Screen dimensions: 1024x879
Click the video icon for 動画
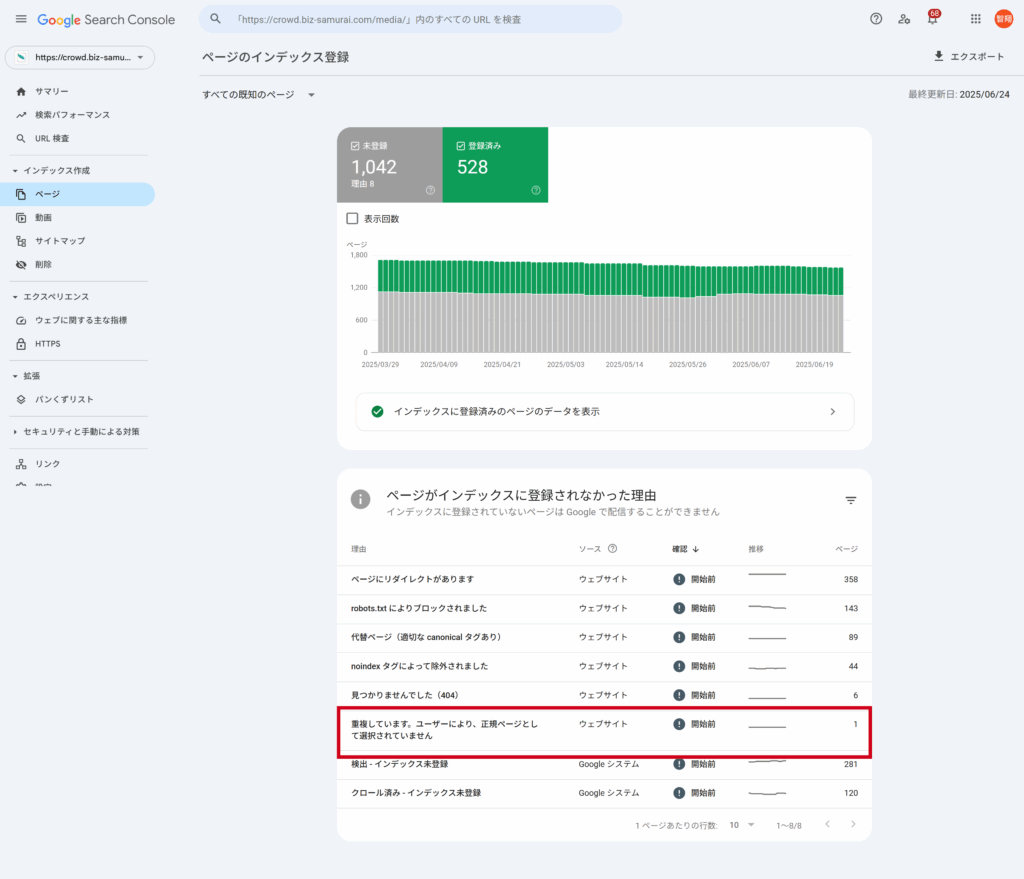tap(21, 217)
